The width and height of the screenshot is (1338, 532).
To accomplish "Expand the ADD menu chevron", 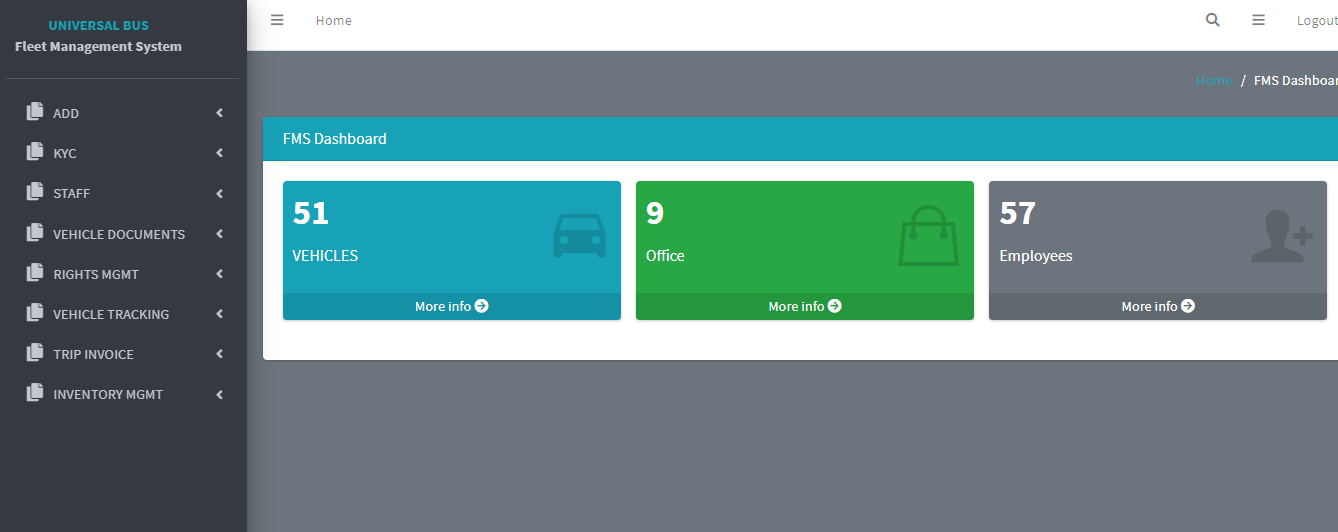I will click(x=219, y=113).
